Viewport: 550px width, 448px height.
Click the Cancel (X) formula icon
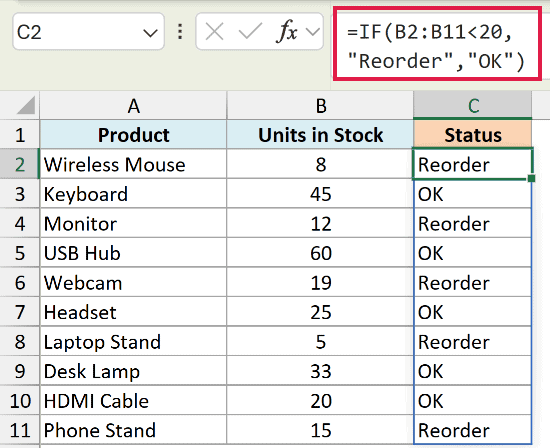(214, 32)
